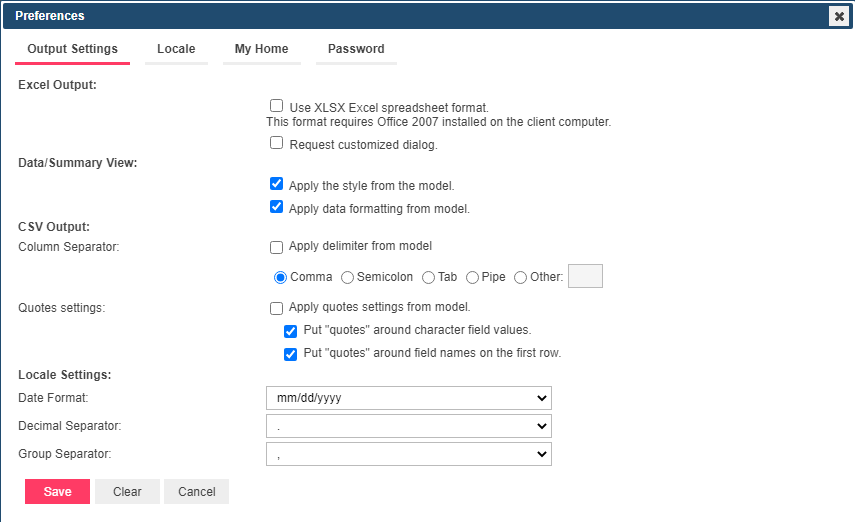The height and width of the screenshot is (522, 855).
Task: Switch to the Locale tab
Action: (176, 49)
